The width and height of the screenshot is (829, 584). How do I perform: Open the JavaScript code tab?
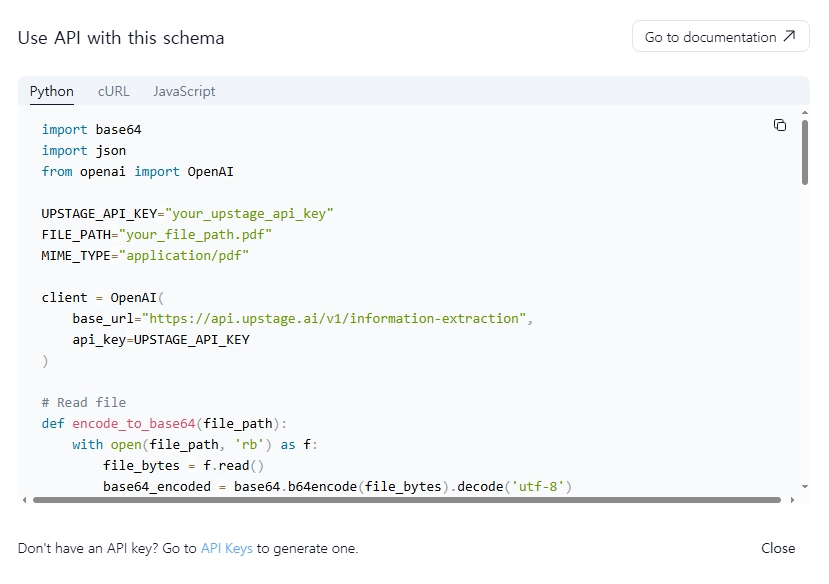[184, 91]
